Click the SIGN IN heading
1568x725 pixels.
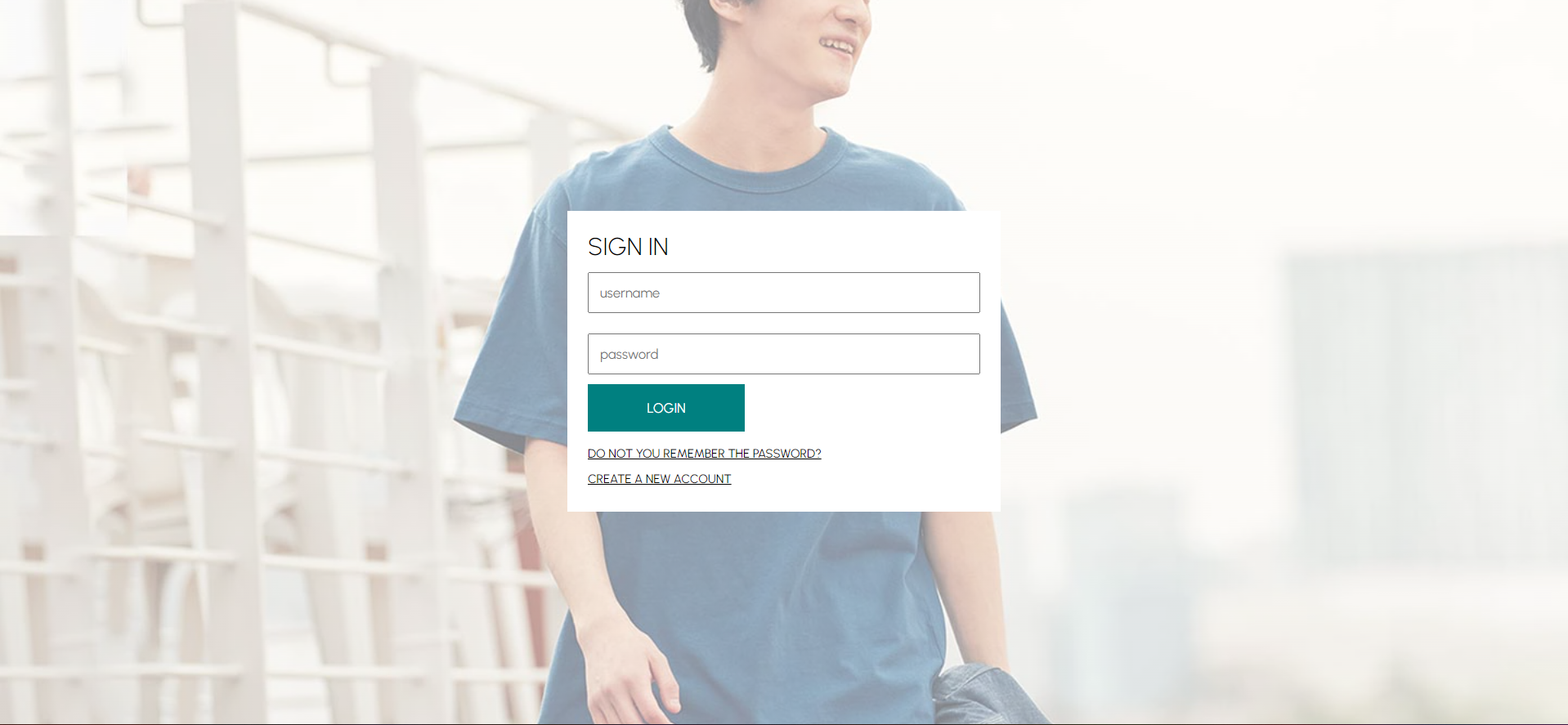628,247
